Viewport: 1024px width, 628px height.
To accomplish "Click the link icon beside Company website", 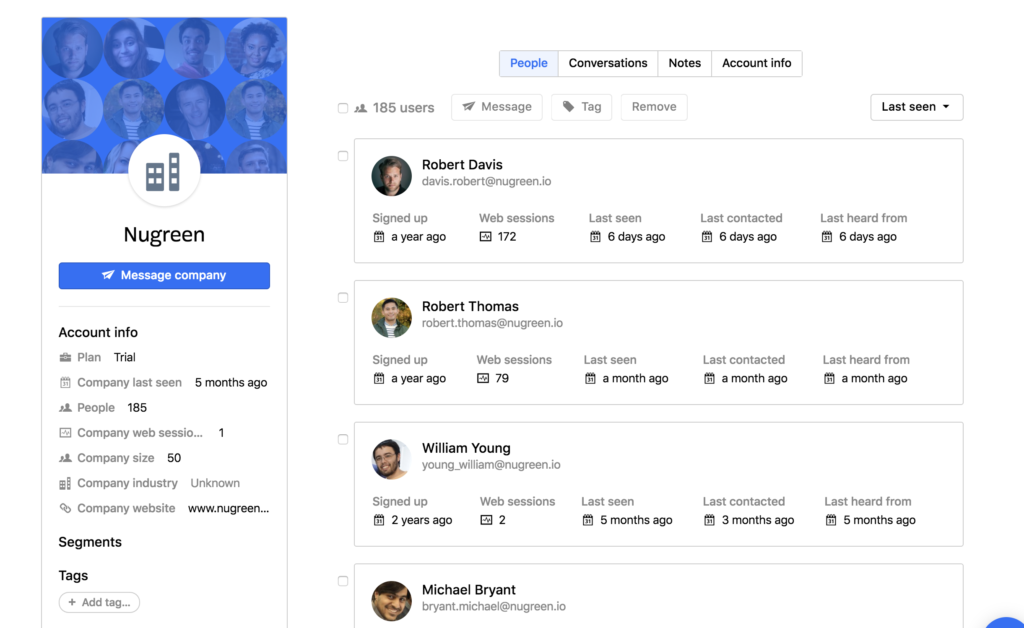I will [x=65, y=509].
